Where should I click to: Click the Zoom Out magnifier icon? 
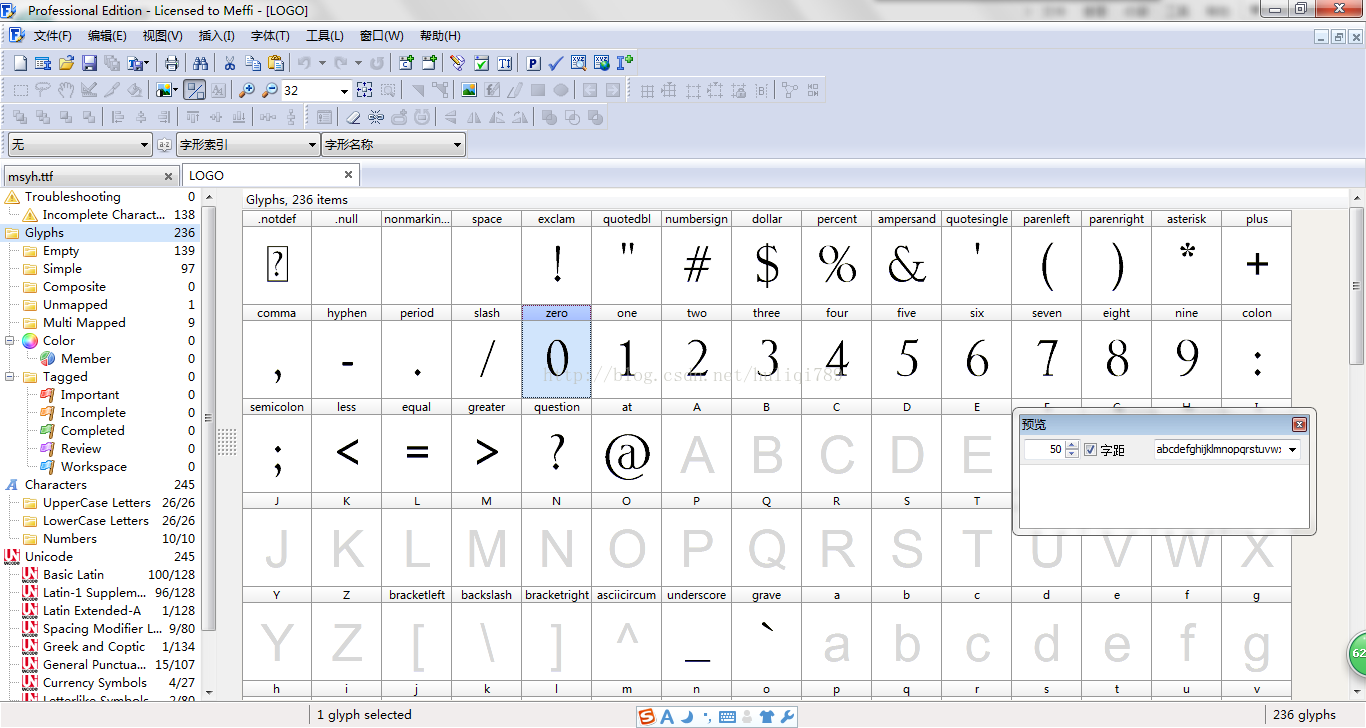coord(270,90)
